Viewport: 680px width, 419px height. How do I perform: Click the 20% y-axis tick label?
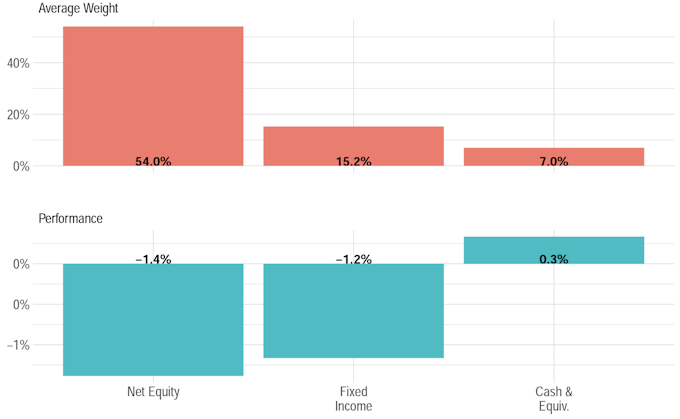pyautogui.click(x=19, y=115)
